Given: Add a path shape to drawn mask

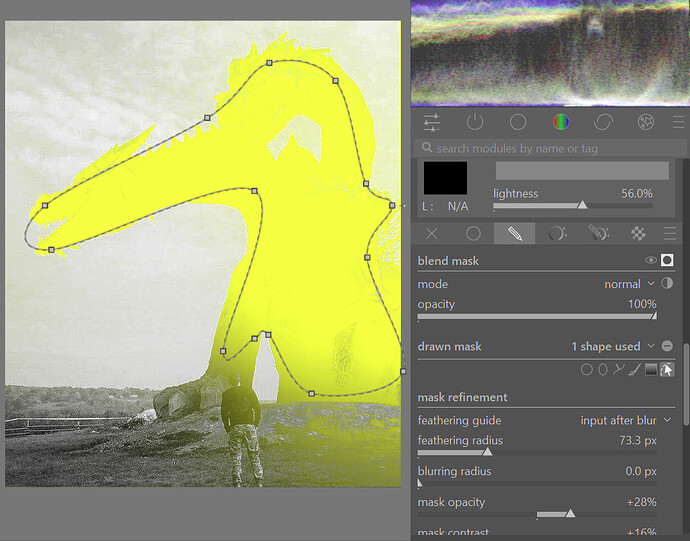Looking at the screenshot, I should pyautogui.click(x=619, y=369).
